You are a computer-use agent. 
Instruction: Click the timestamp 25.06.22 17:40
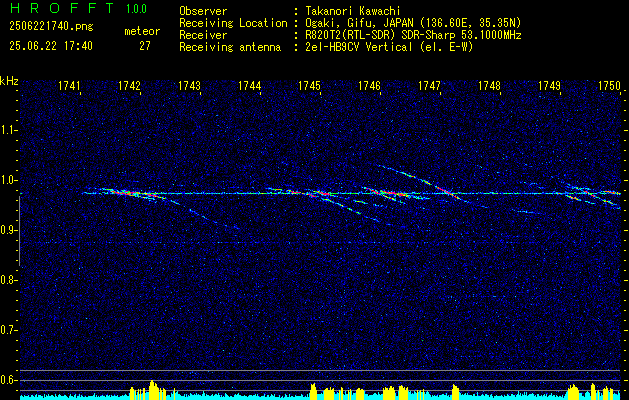tap(51, 46)
